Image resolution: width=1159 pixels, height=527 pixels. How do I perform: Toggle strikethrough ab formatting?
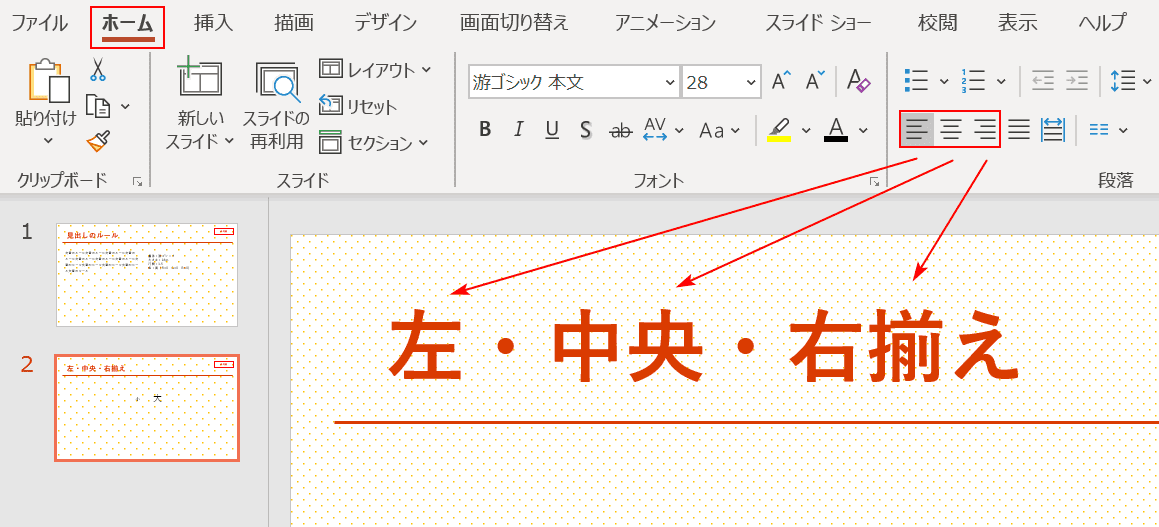click(x=621, y=130)
